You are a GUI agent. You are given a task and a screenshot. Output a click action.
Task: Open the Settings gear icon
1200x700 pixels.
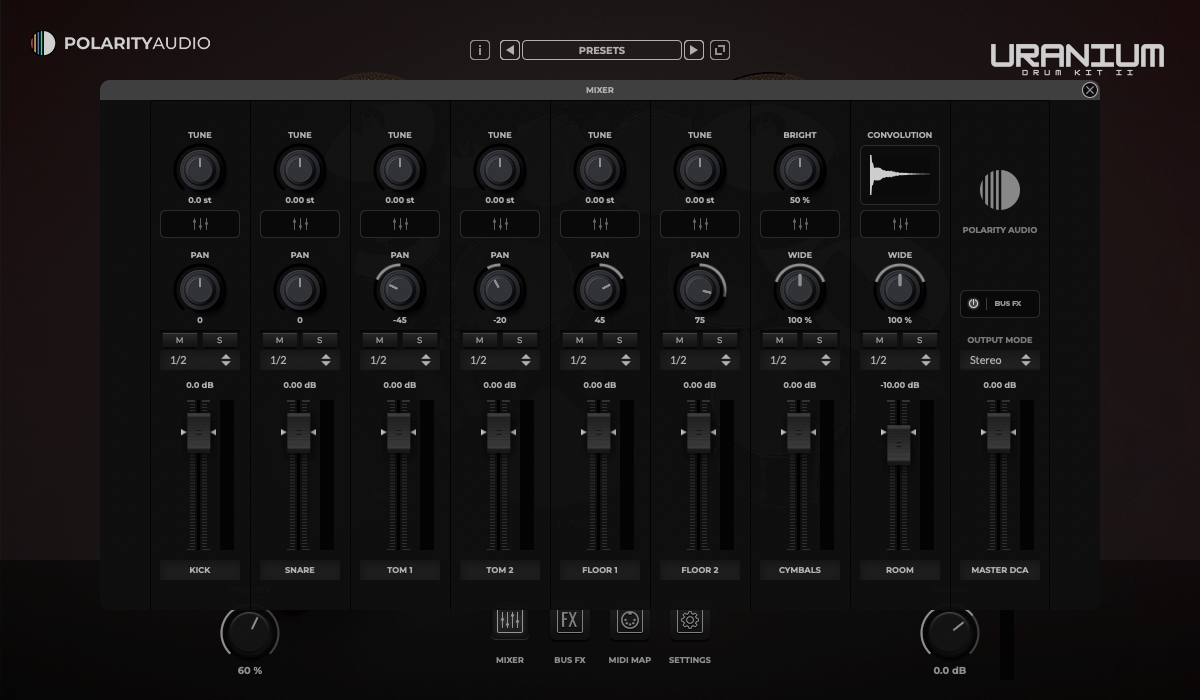tap(690, 621)
